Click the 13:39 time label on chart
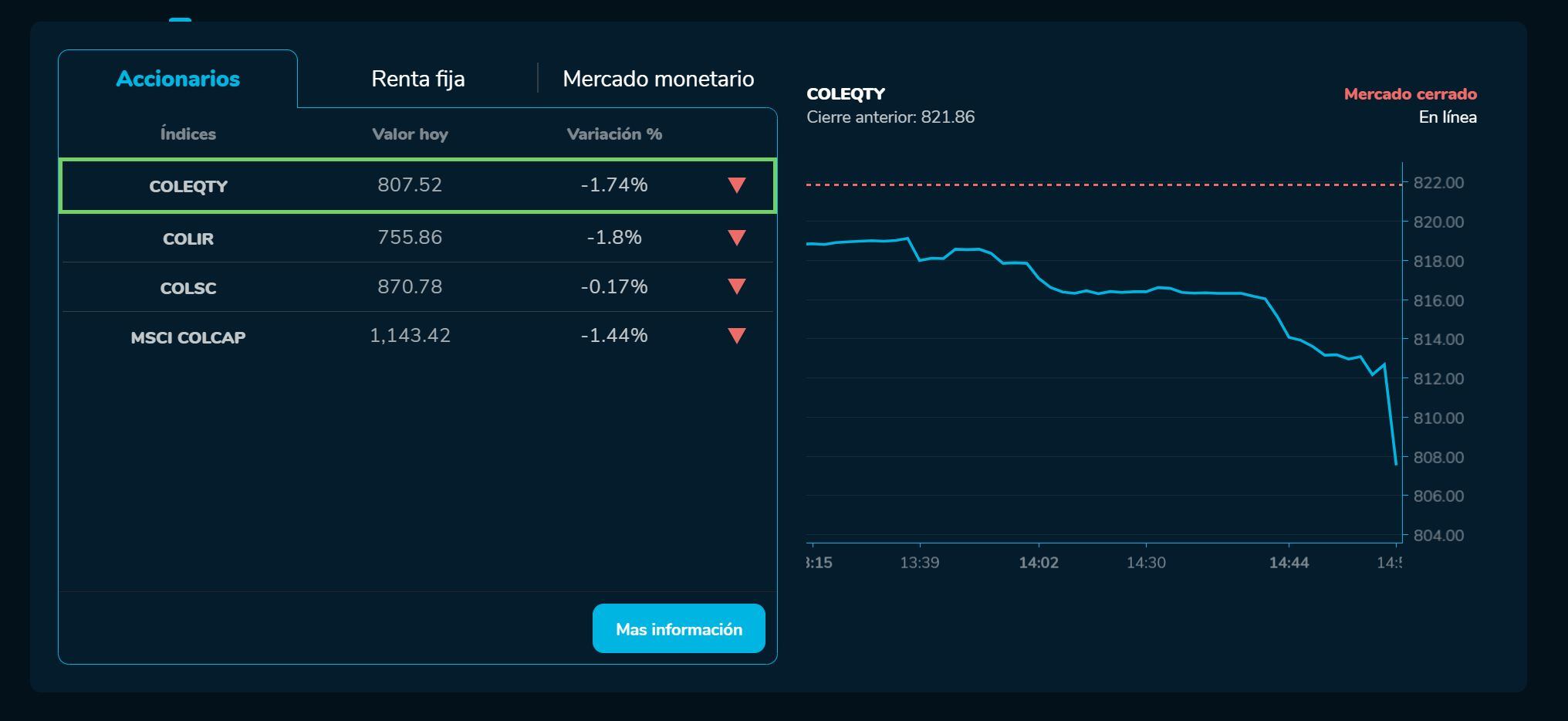1568x721 pixels. point(920,563)
